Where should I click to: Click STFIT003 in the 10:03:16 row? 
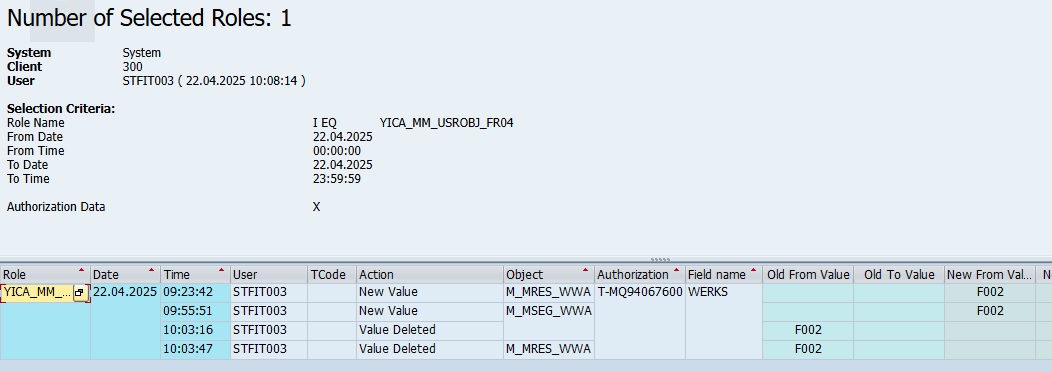(268, 330)
